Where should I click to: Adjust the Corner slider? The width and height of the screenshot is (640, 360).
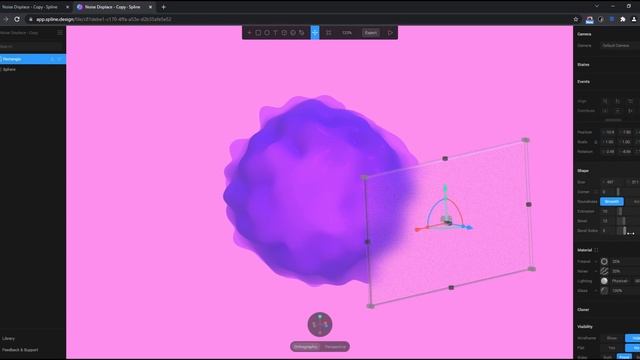618,192
